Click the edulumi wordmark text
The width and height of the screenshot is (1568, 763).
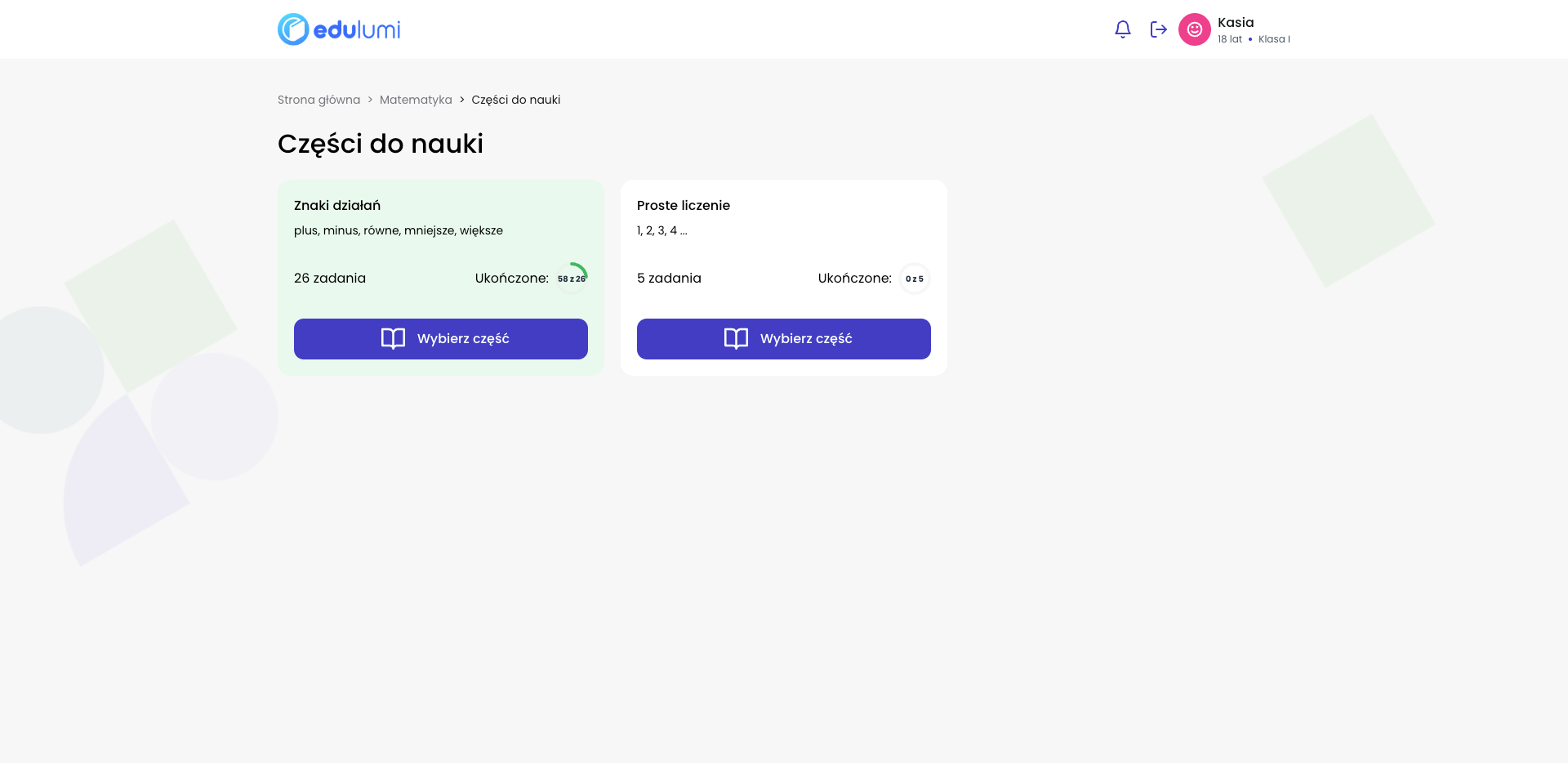[357, 30]
